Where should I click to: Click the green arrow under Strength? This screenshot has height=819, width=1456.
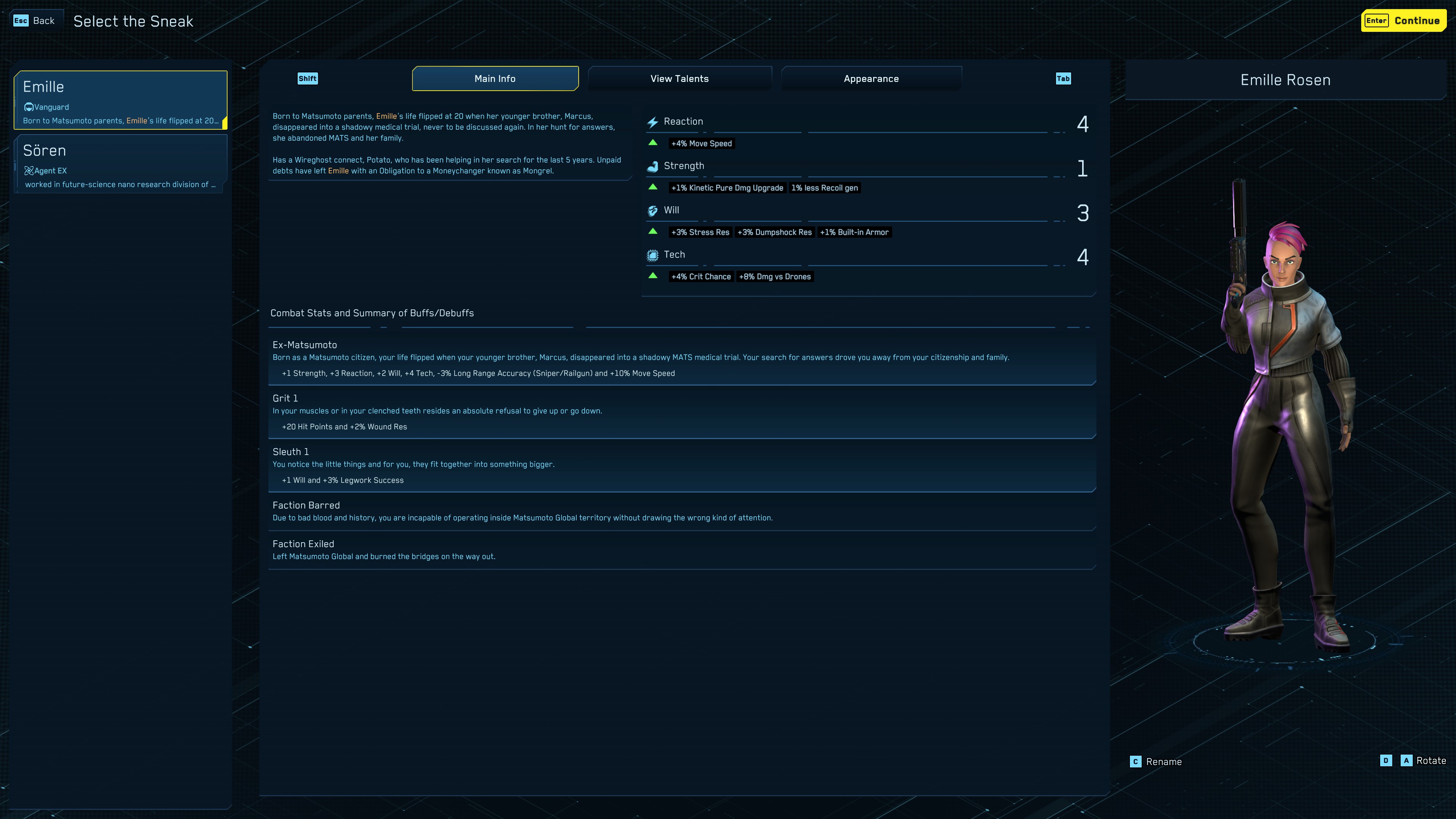pyautogui.click(x=653, y=187)
